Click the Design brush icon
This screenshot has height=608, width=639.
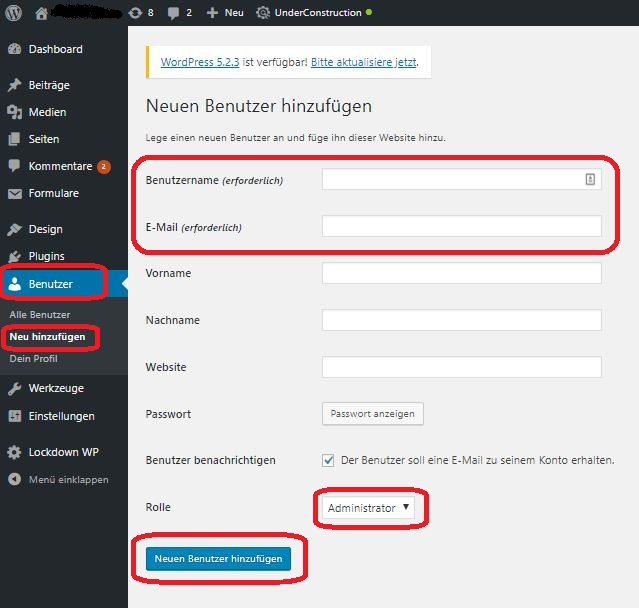coord(15,229)
